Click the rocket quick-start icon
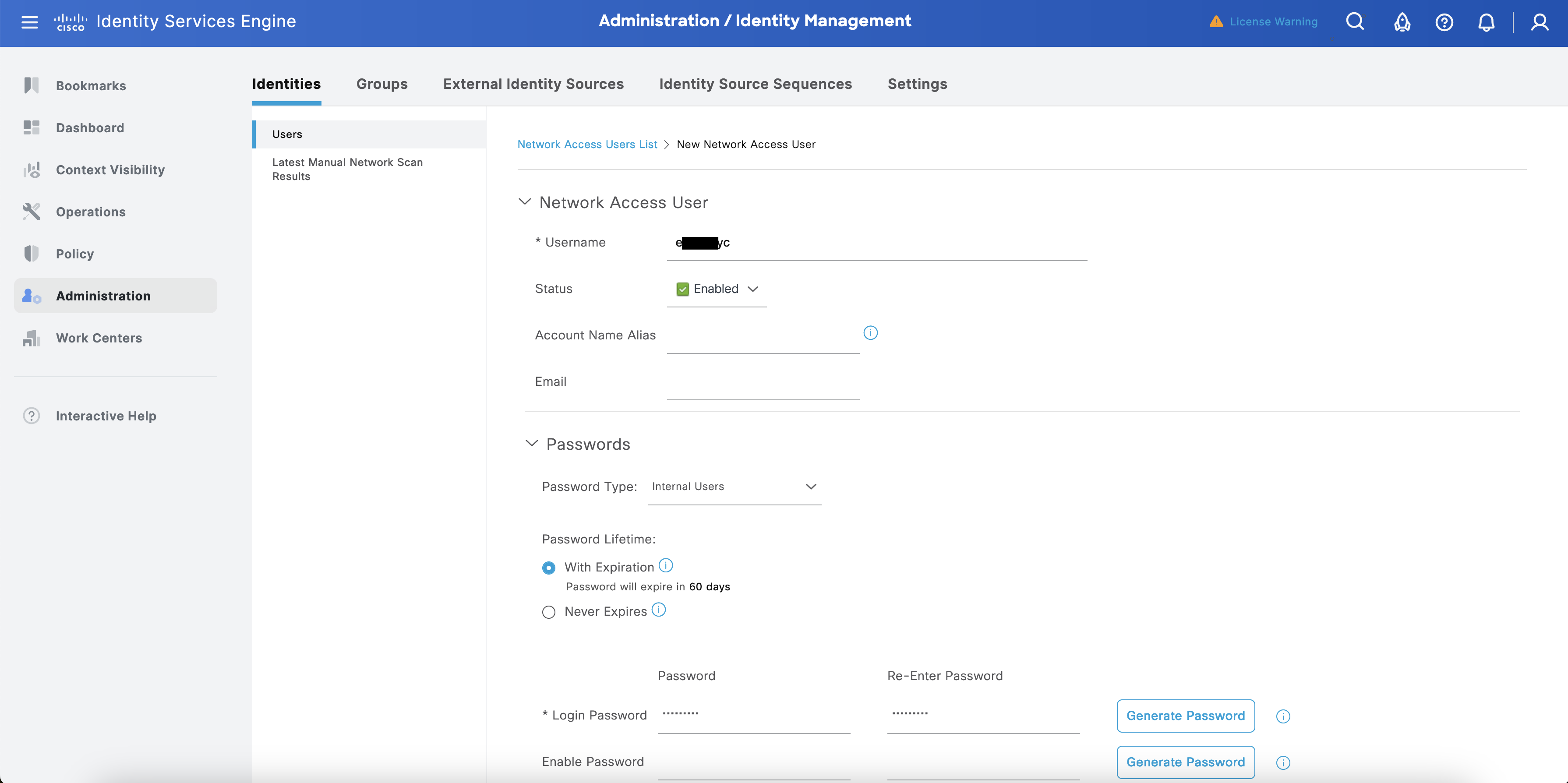 1402,22
